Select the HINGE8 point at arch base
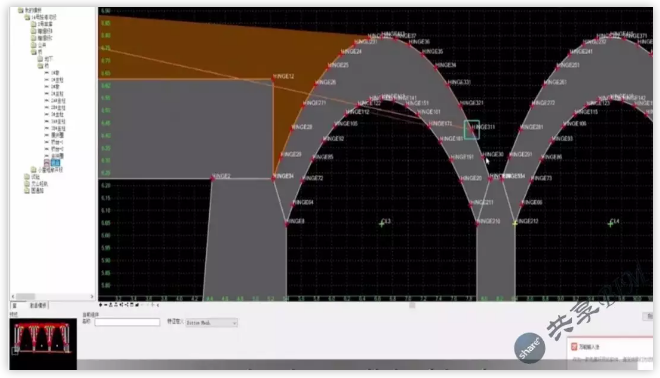Image resolution: width=660 pixels, height=378 pixels. [x=287, y=224]
